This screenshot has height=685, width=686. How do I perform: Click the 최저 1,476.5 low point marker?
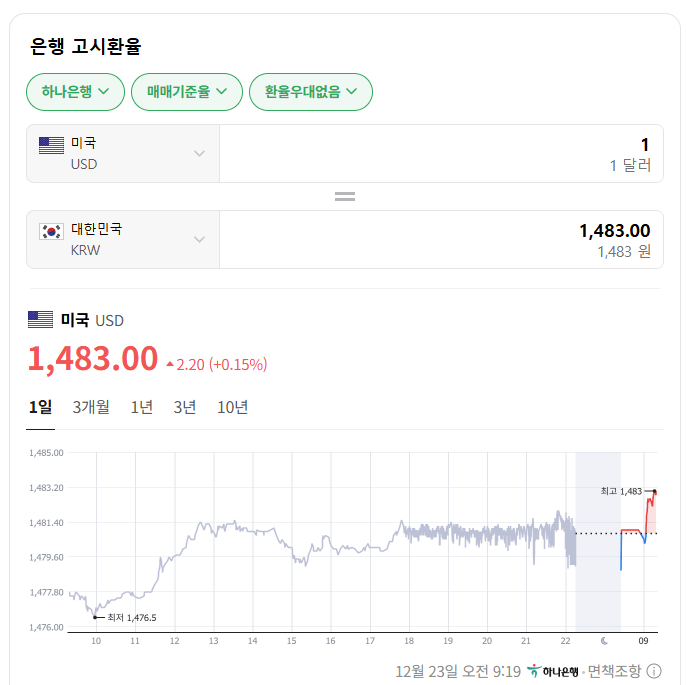pyautogui.click(x=96, y=617)
